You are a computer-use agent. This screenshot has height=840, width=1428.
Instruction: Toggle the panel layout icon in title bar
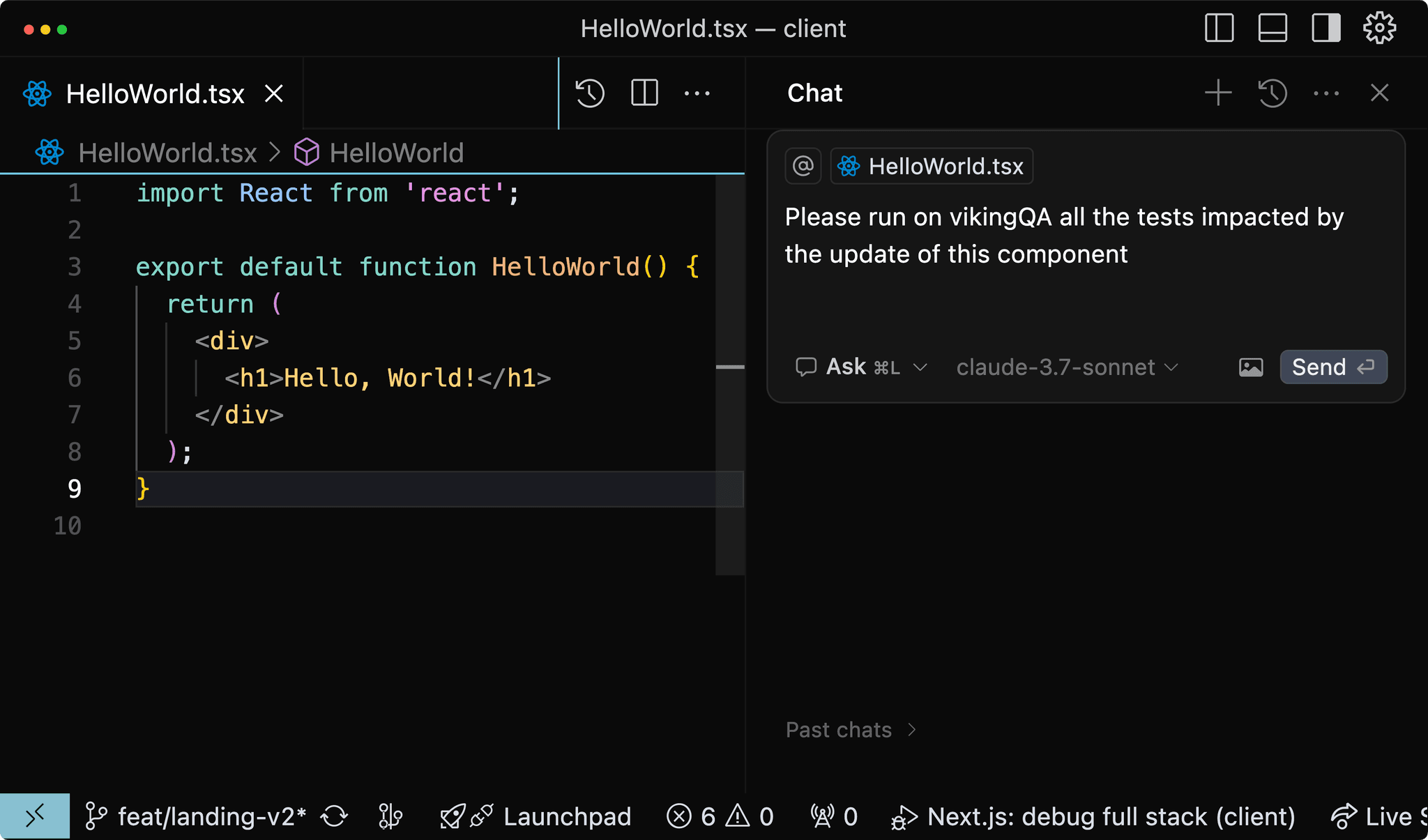tap(1270, 28)
